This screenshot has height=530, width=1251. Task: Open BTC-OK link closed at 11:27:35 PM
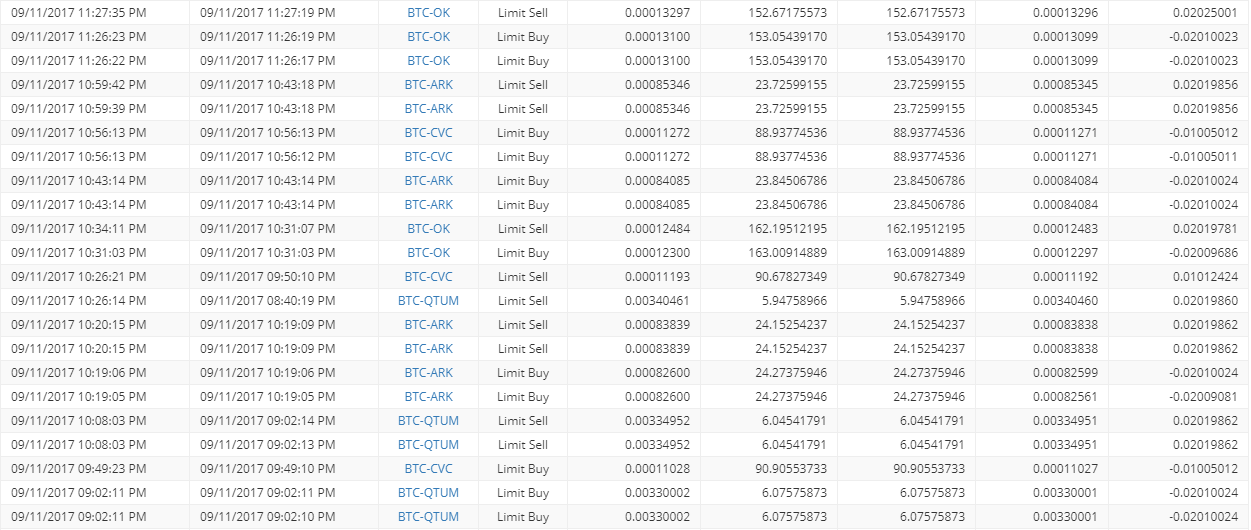point(428,13)
